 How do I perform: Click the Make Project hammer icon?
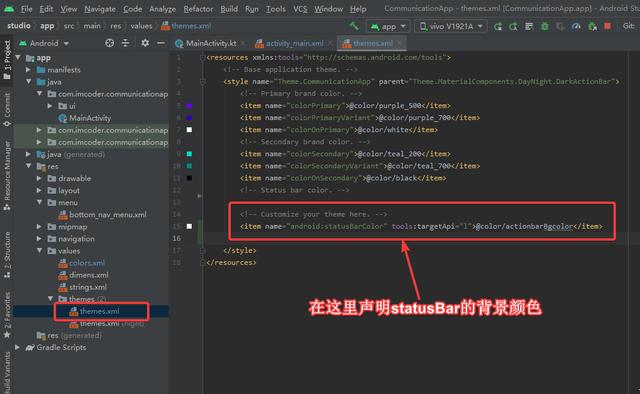coord(354,26)
